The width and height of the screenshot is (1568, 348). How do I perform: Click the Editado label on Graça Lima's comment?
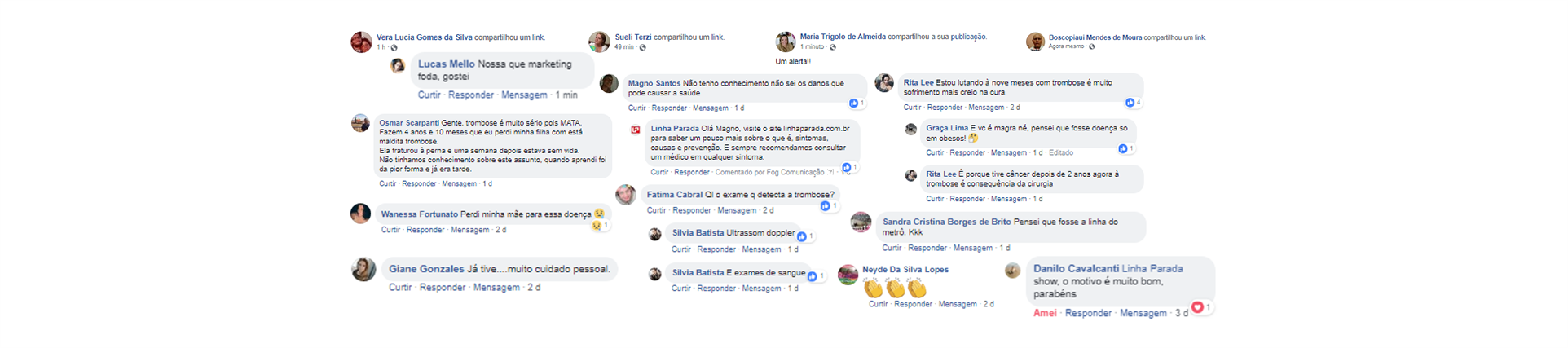[1061, 153]
